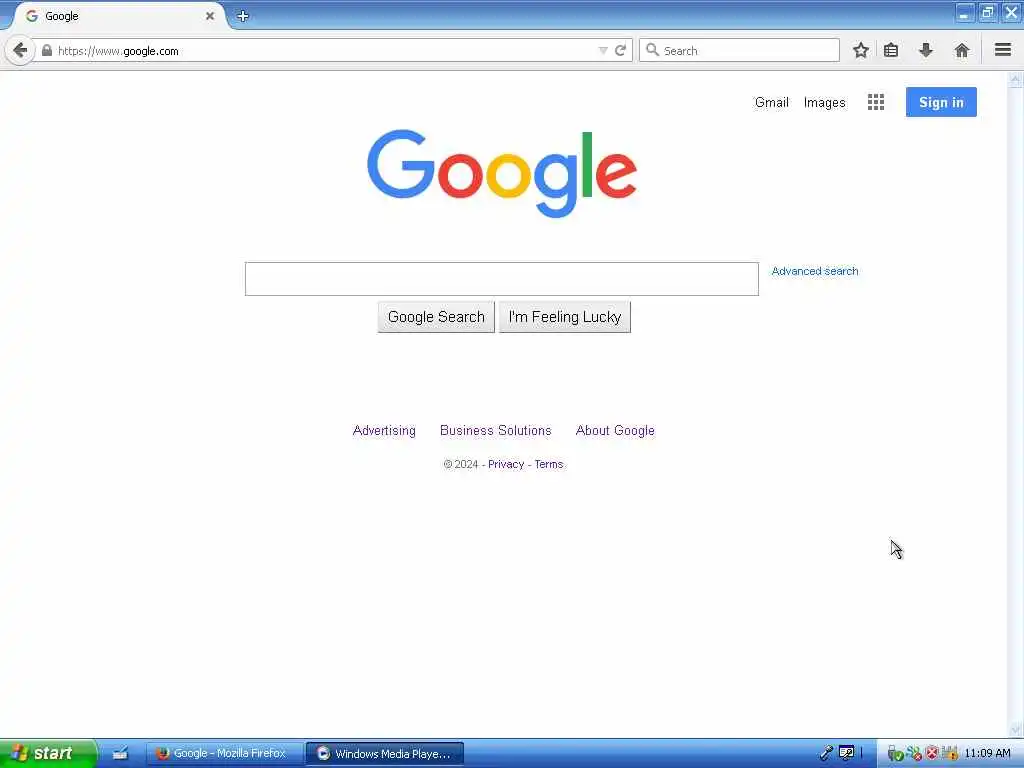Restore down the Firefox window

pos(988,12)
